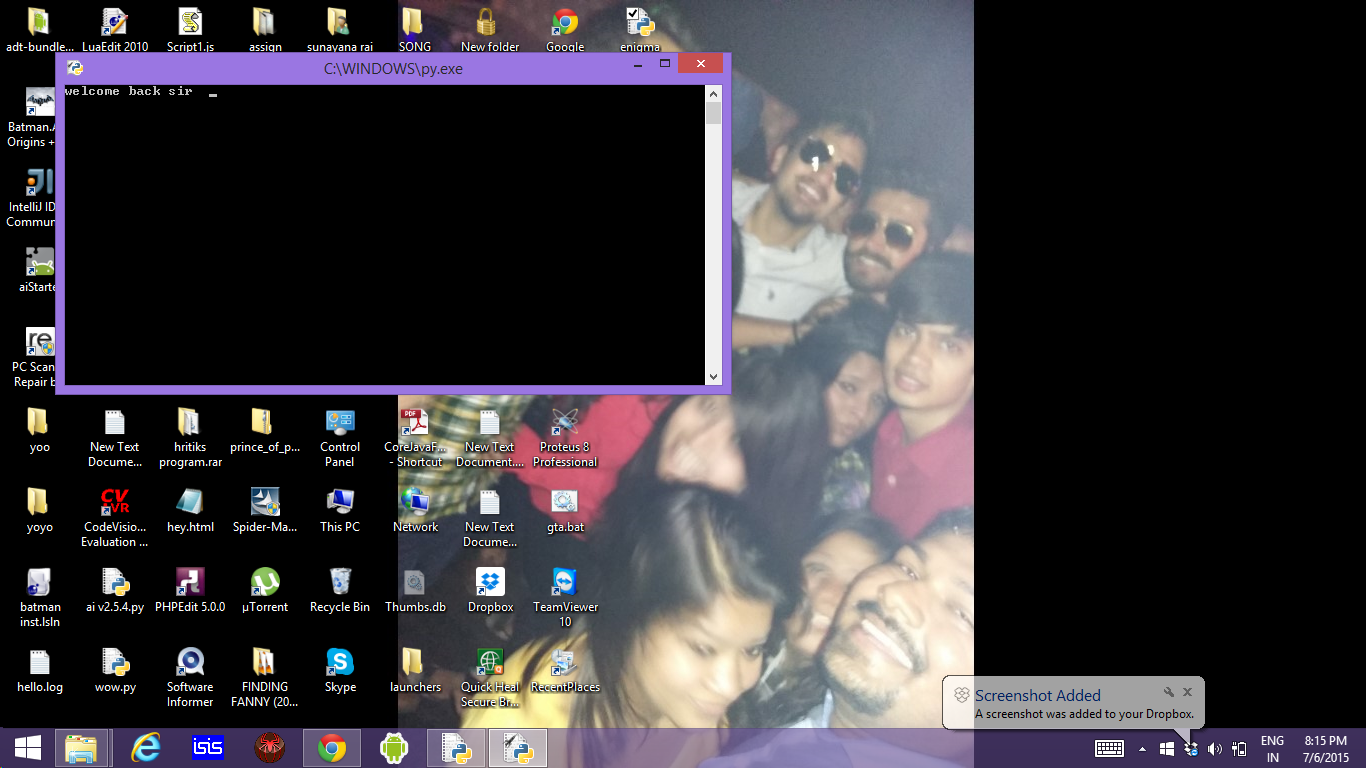Open the assign folder icon
Image resolution: width=1366 pixels, height=768 pixels.
point(265,30)
